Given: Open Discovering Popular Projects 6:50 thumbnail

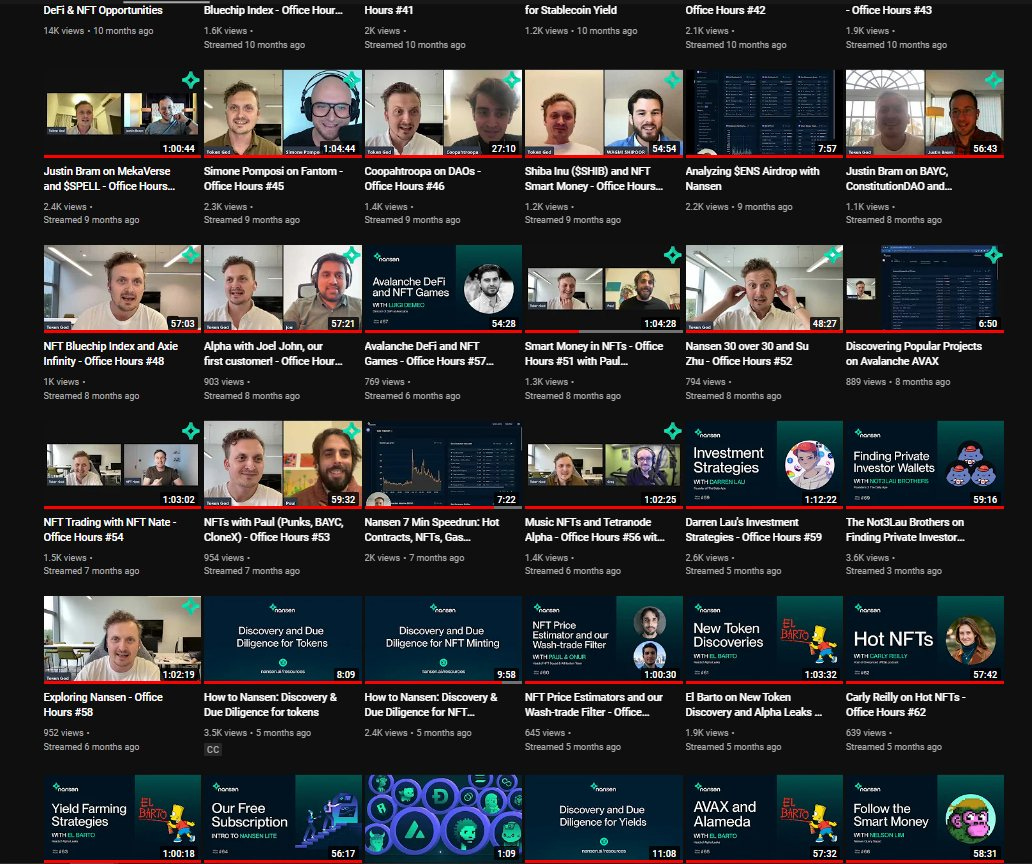Looking at the screenshot, I should 925,288.
